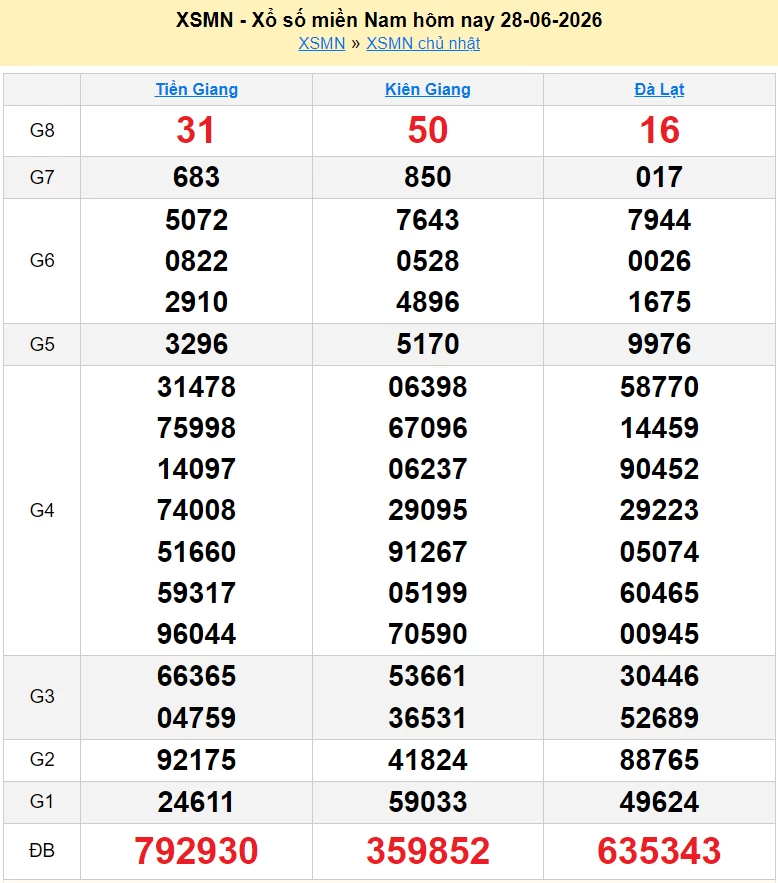The height and width of the screenshot is (883, 778).
Task: Select G6 number 4896
Action: click(x=428, y=302)
